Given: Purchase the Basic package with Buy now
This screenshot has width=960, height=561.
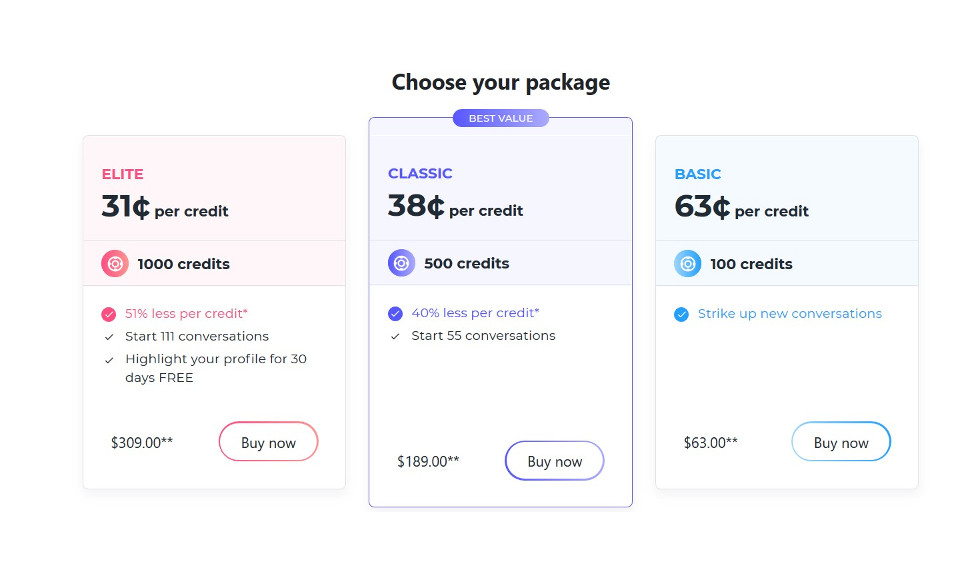Looking at the screenshot, I should pos(841,442).
